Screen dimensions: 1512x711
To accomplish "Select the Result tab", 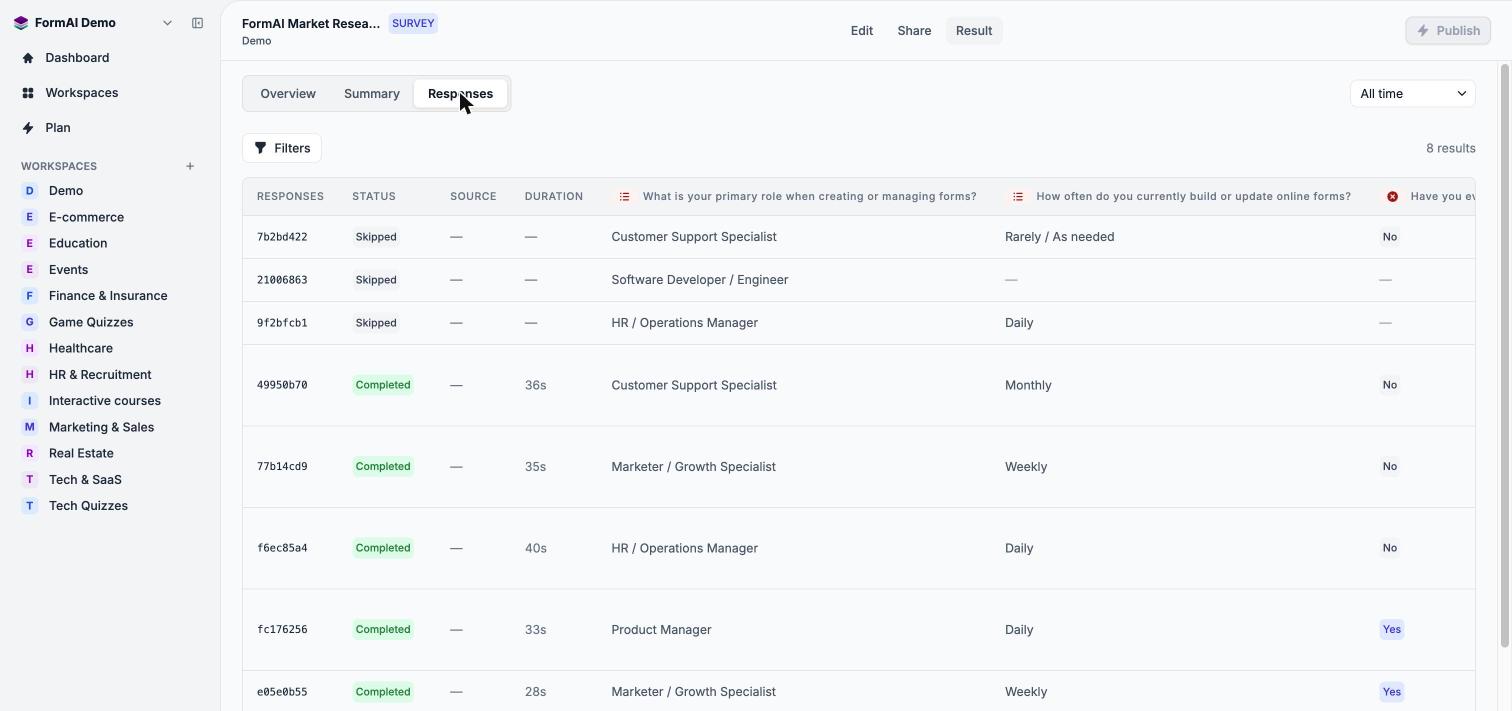I will (974, 31).
